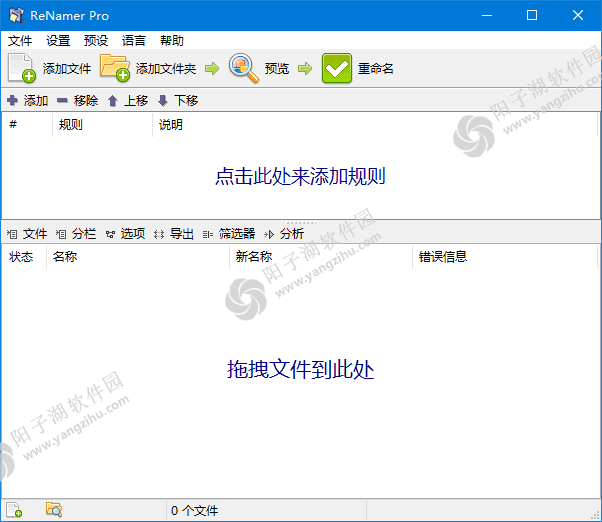Open the 选项 (Options) dropdown
This screenshot has width=602, height=522.
point(125,234)
